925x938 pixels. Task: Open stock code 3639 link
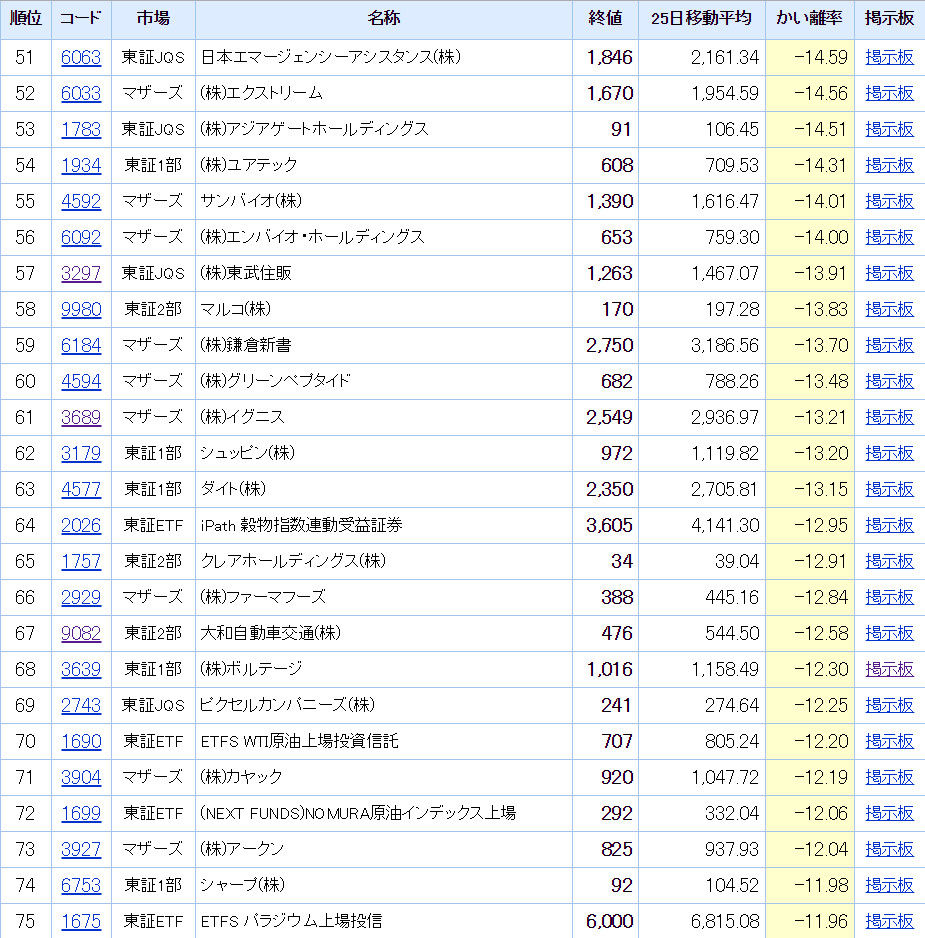pos(81,669)
